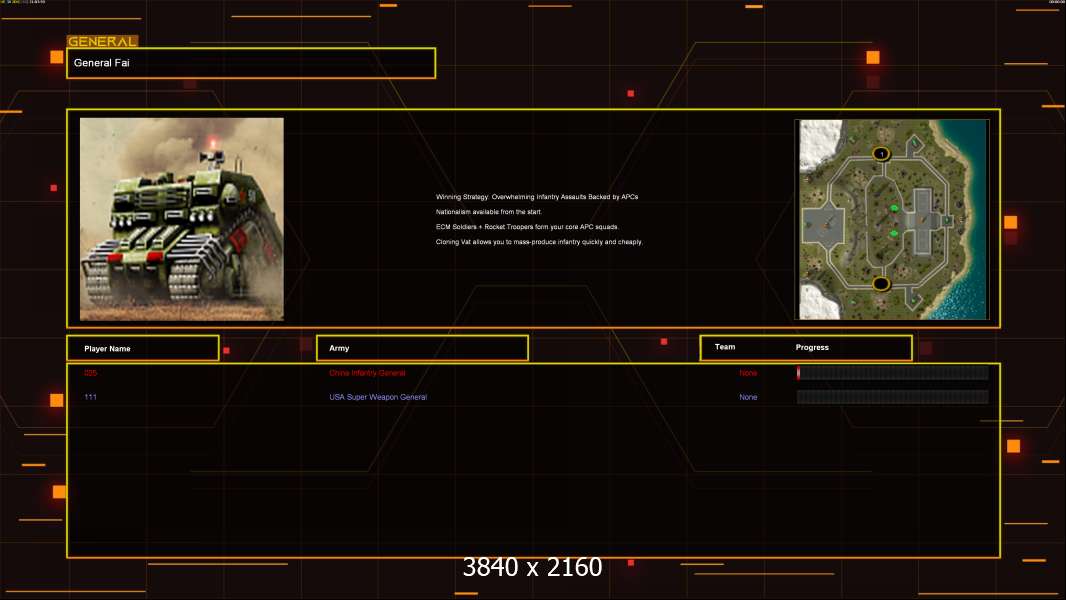Select the USA Super Weapon General entry

click(x=378, y=397)
